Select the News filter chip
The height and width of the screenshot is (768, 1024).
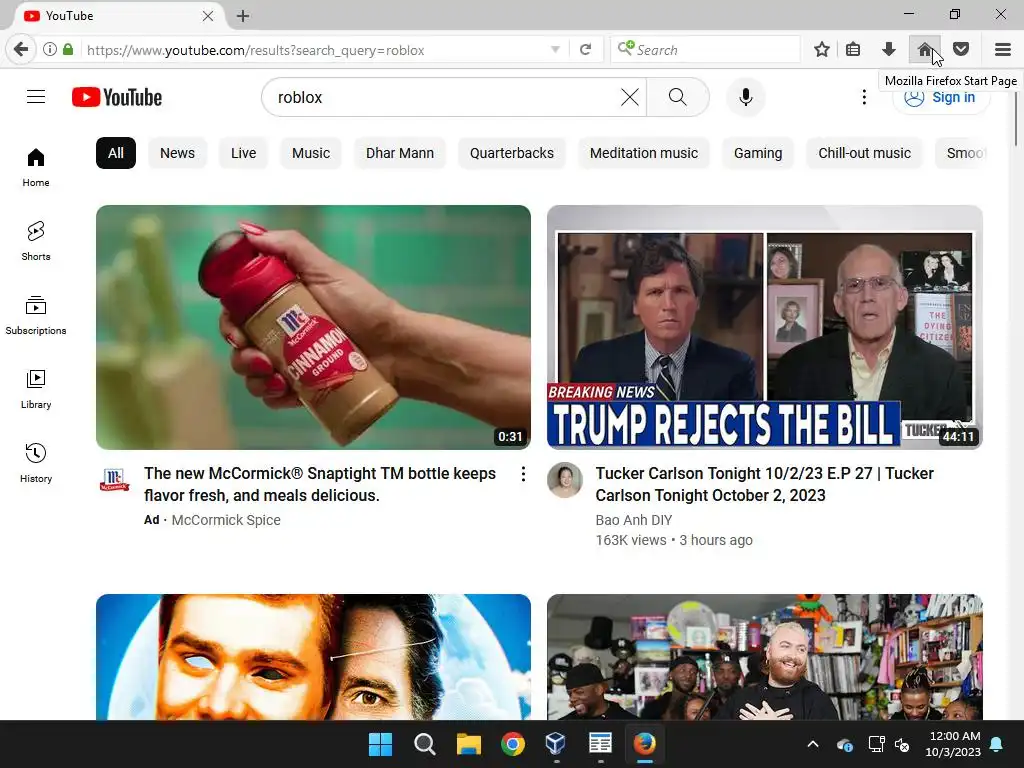178,153
